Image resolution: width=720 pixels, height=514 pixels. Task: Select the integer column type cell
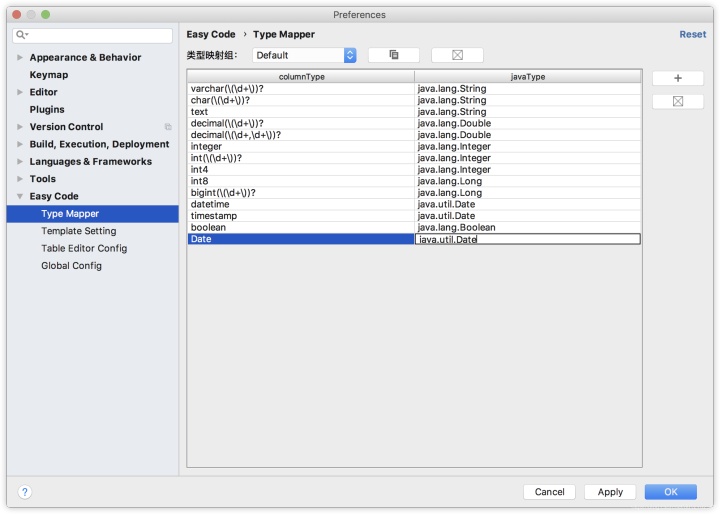point(301,147)
